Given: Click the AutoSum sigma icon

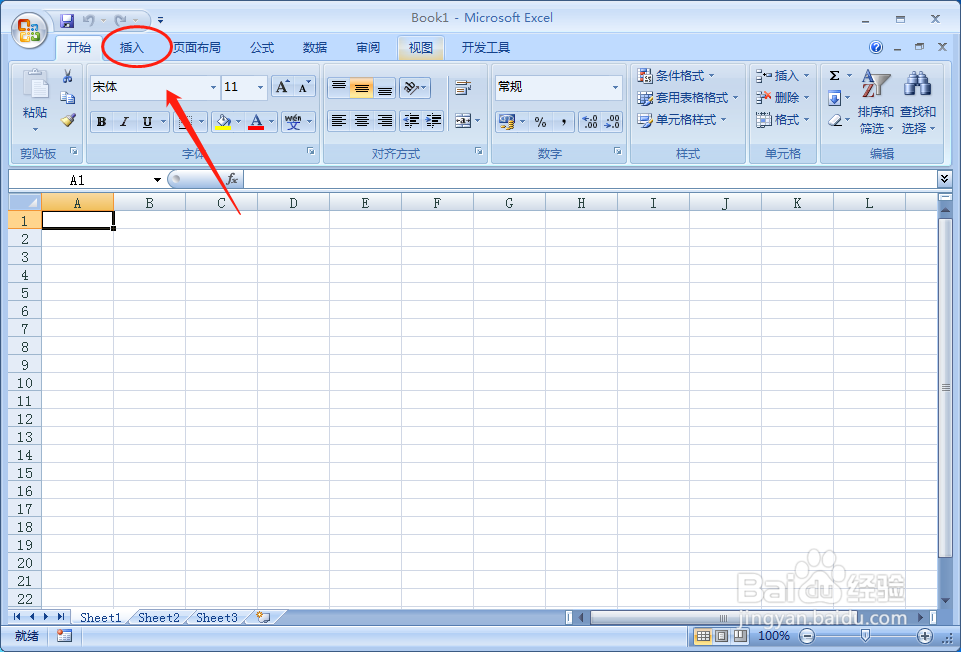Looking at the screenshot, I should (x=835, y=76).
